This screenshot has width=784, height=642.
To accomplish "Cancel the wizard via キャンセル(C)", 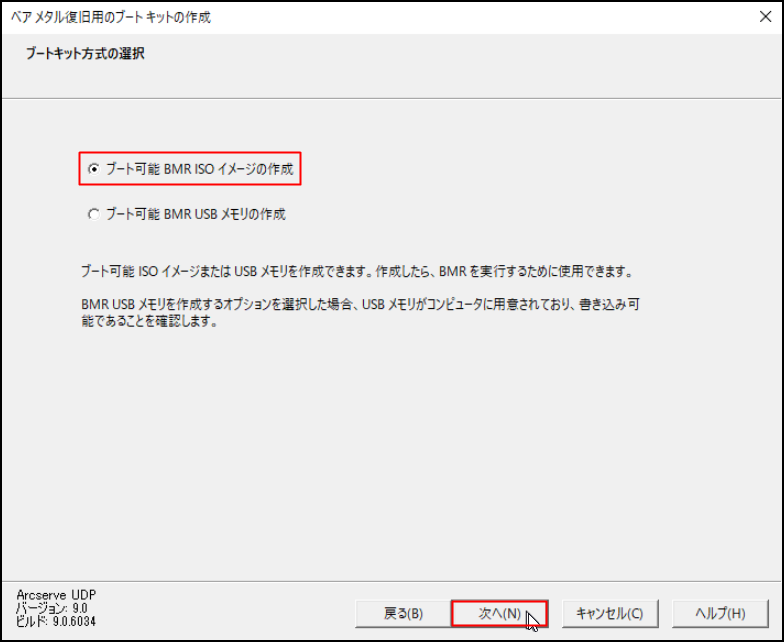I will [x=610, y=614].
